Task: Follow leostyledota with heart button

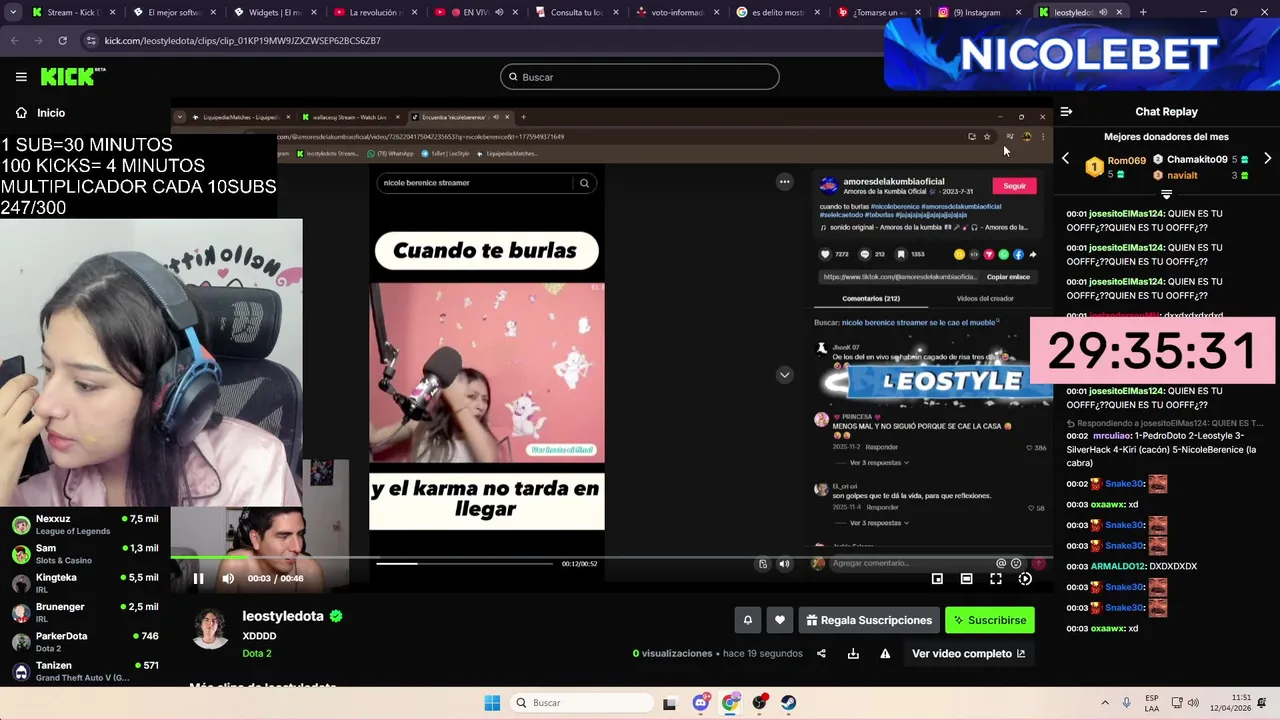Action: (x=780, y=620)
